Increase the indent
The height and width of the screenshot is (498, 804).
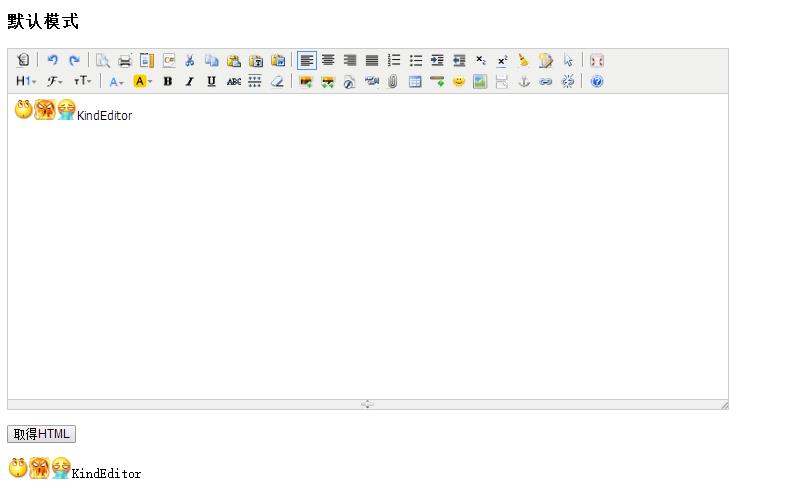pyautogui.click(x=437, y=60)
